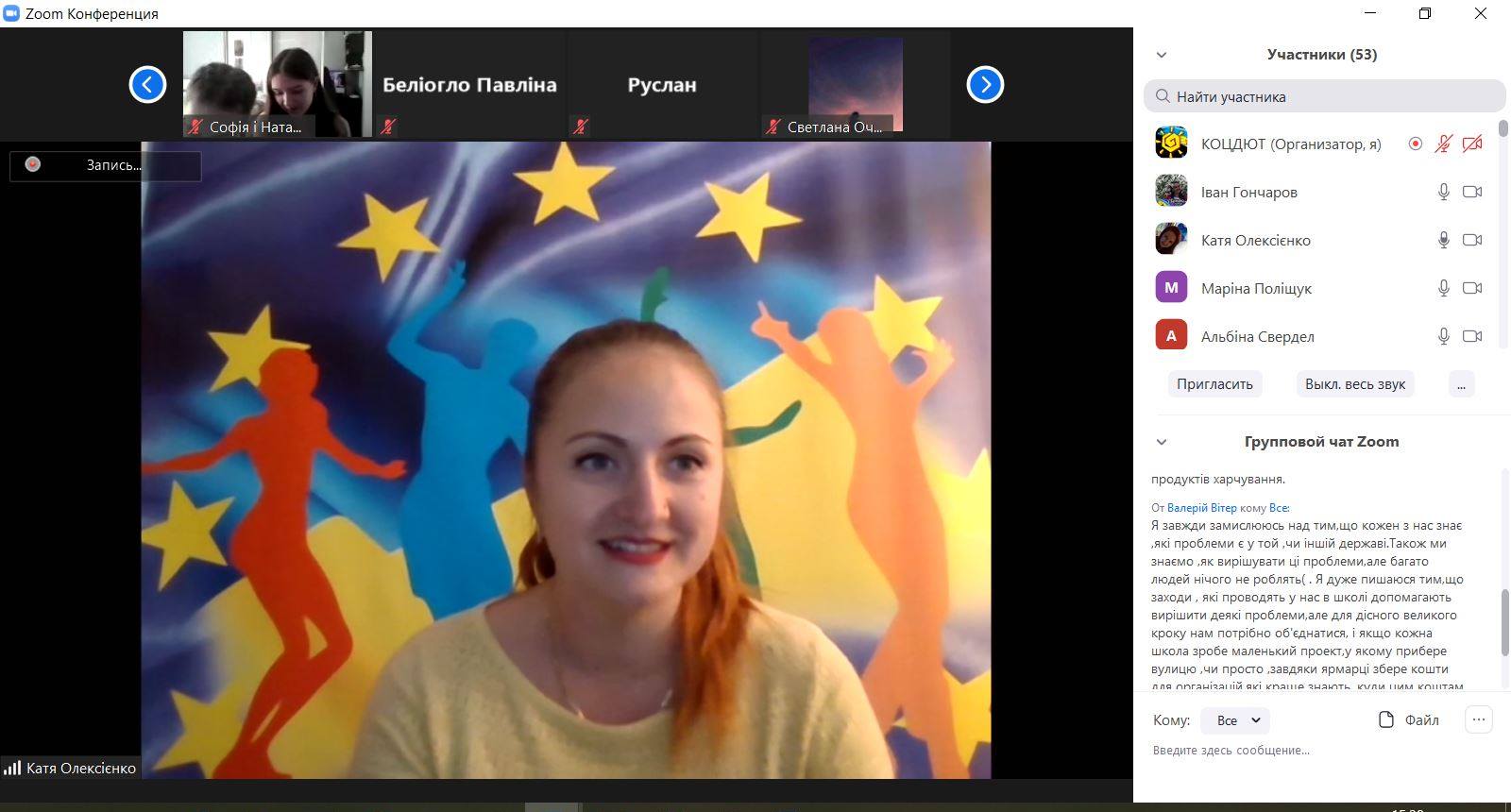Go to next page of video thumbnails

click(985, 85)
